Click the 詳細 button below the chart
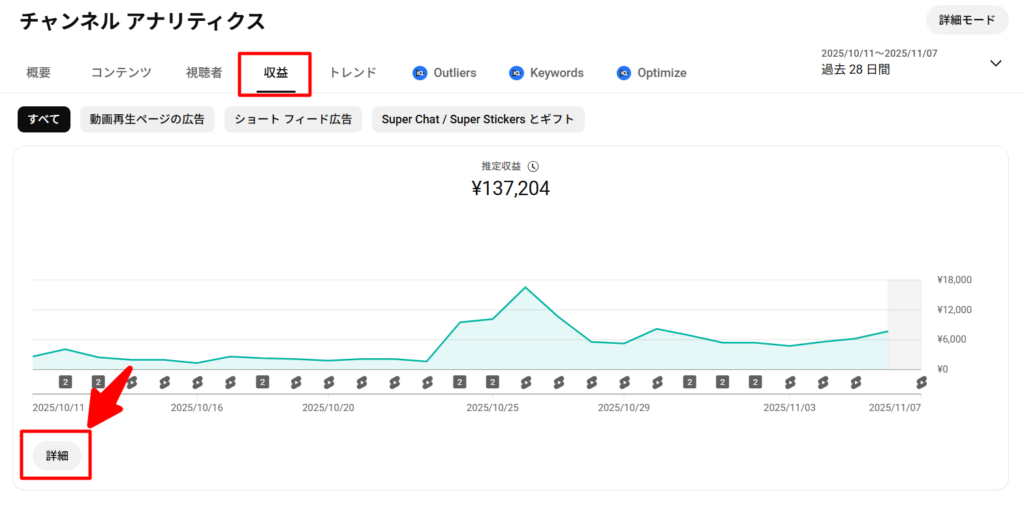The height and width of the screenshot is (505, 1024). pos(57,455)
